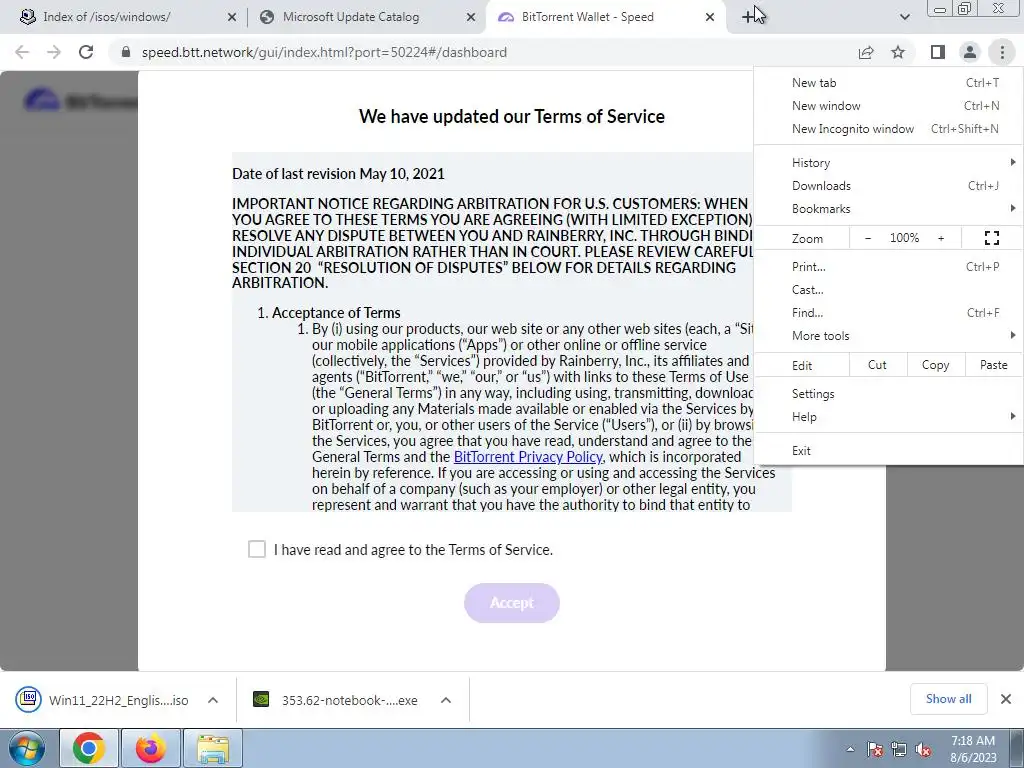
Task: Expand options for the 353.62-notebook exe download
Action: tap(446, 700)
